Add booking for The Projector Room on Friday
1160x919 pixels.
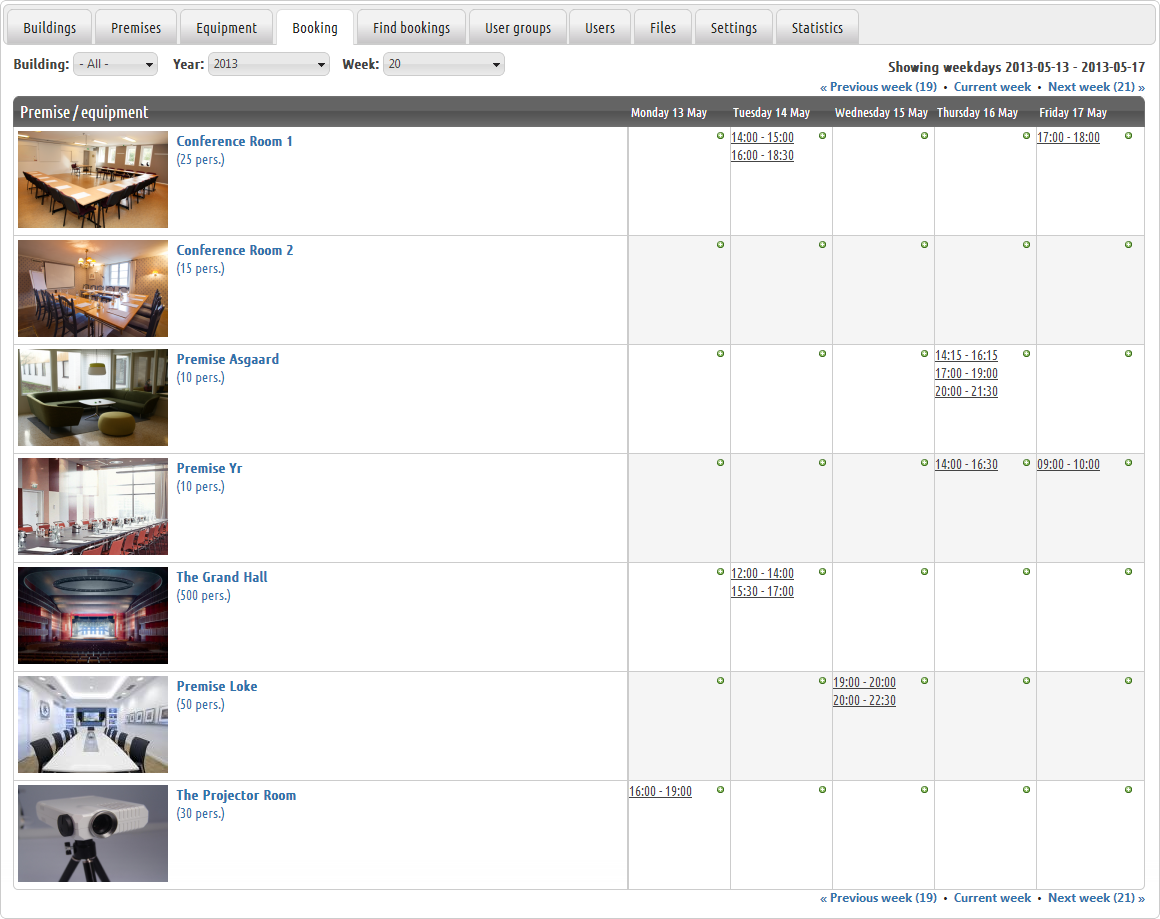coord(1129,790)
